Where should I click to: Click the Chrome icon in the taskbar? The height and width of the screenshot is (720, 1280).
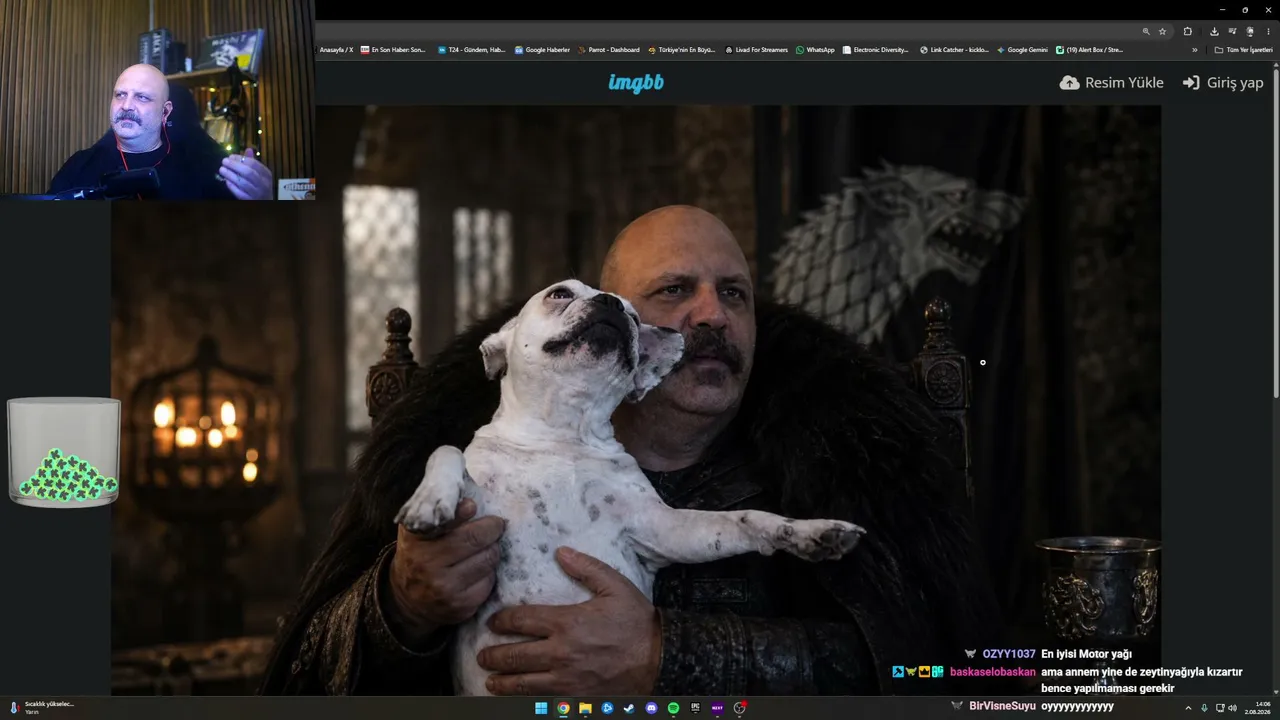click(563, 708)
